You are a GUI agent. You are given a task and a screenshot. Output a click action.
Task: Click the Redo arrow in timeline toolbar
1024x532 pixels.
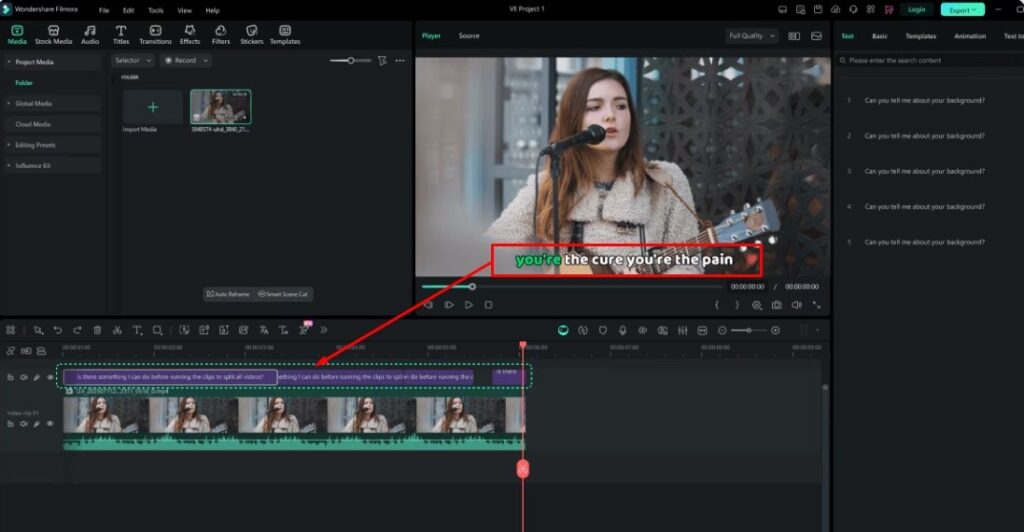77,330
